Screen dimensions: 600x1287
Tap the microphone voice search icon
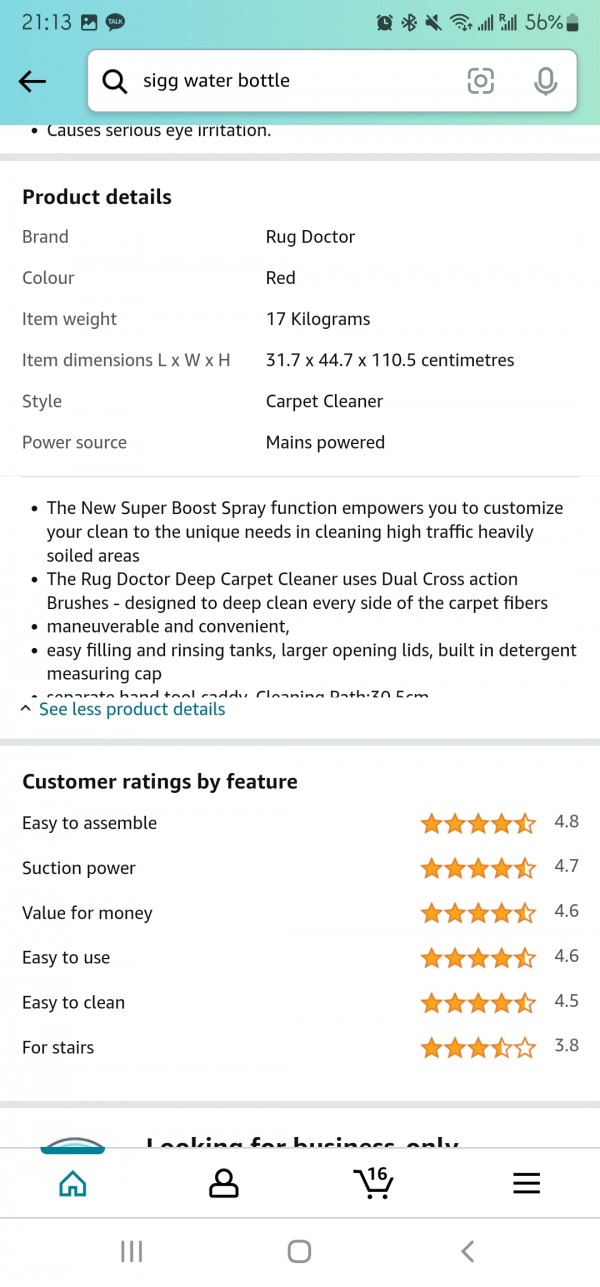coord(545,81)
